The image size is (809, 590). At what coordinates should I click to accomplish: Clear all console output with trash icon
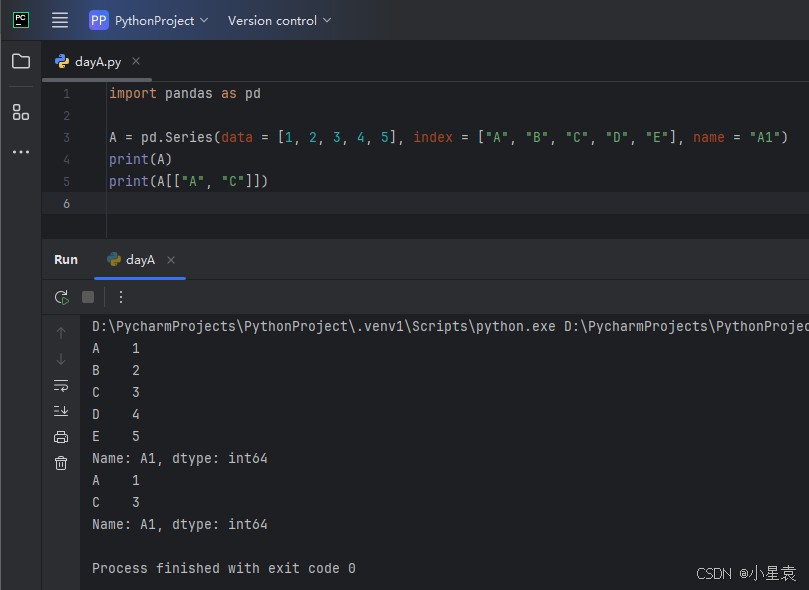click(61, 463)
